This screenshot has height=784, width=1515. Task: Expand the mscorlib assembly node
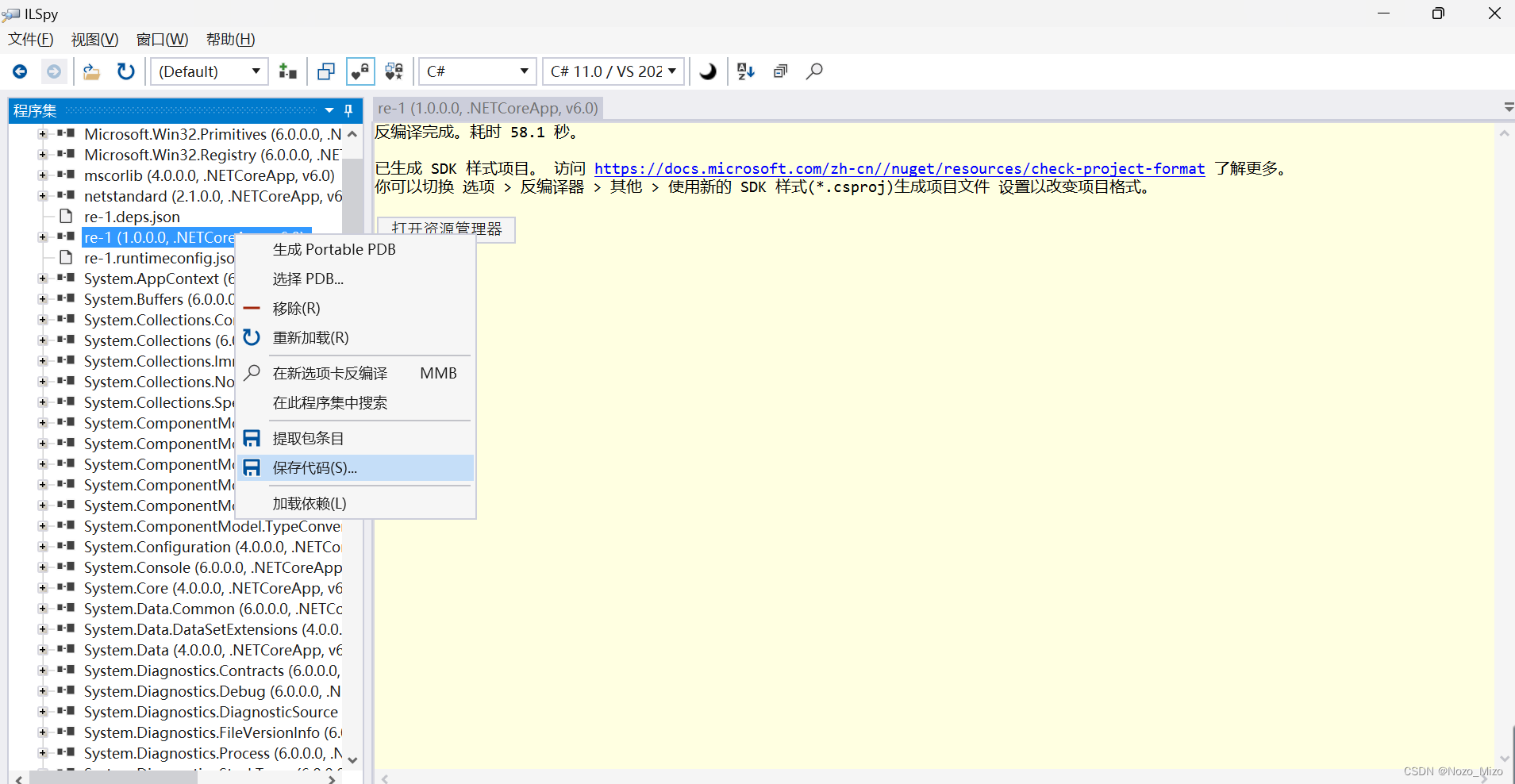pyautogui.click(x=42, y=175)
